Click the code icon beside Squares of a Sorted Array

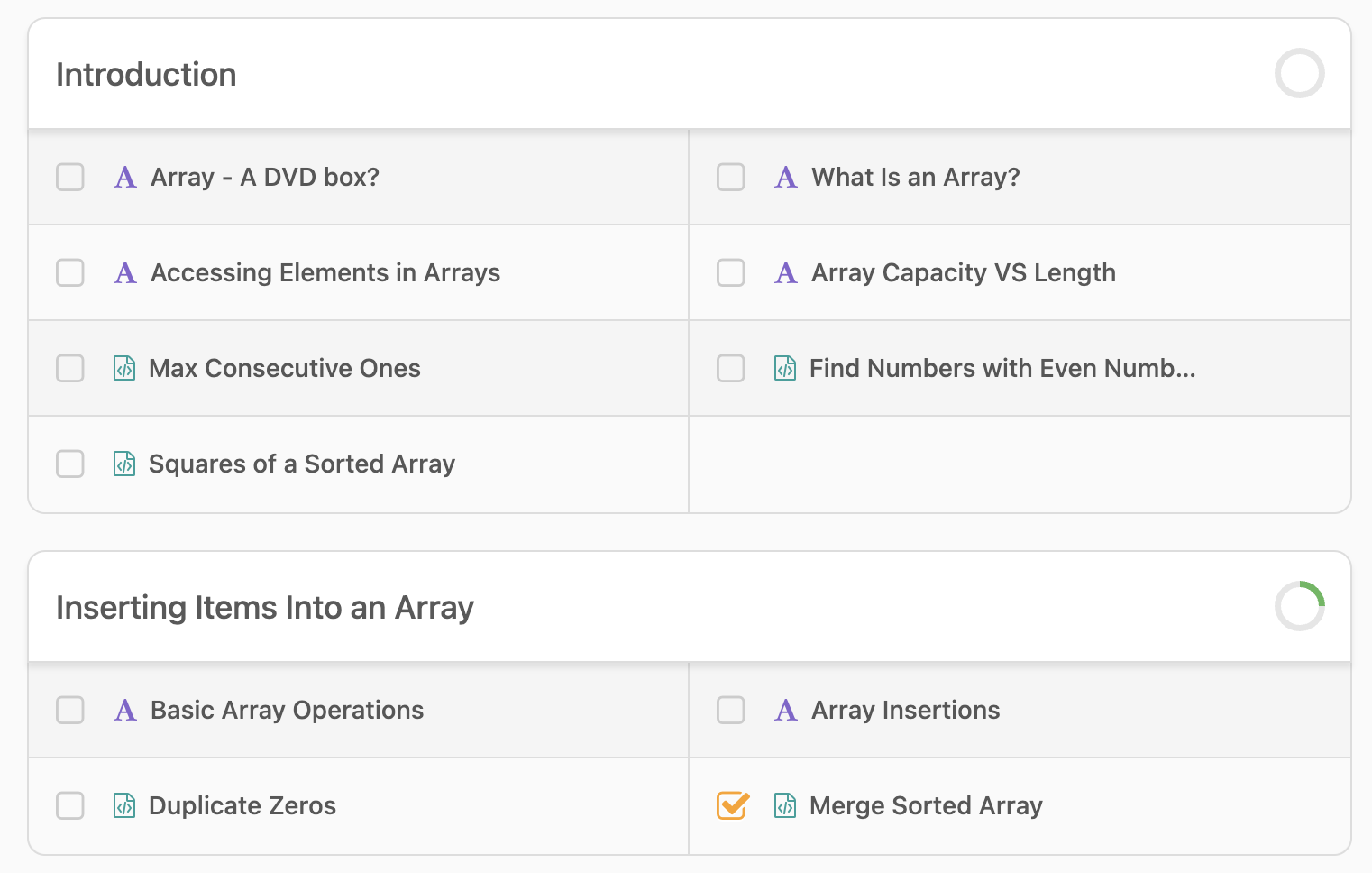[124, 464]
